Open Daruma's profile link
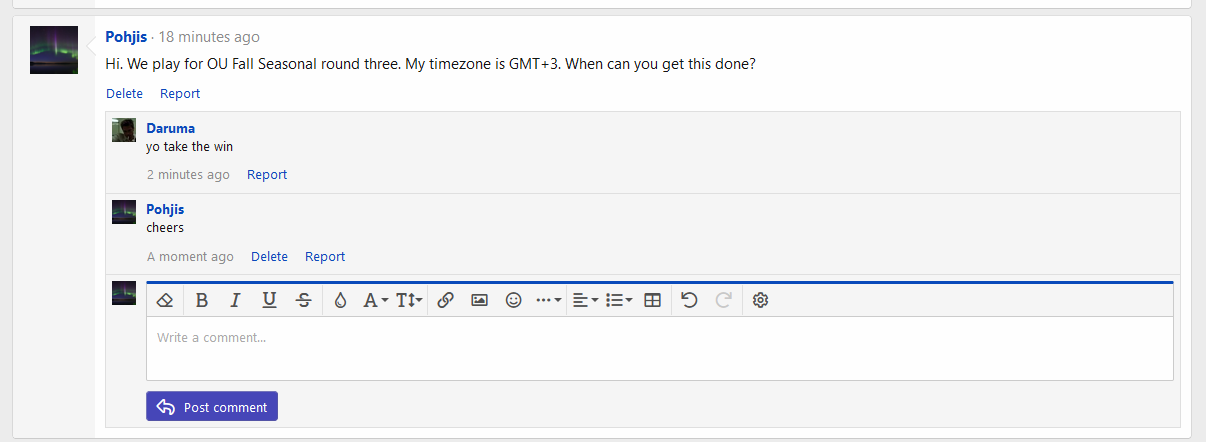This screenshot has width=1206, height=442. [170, 128]
